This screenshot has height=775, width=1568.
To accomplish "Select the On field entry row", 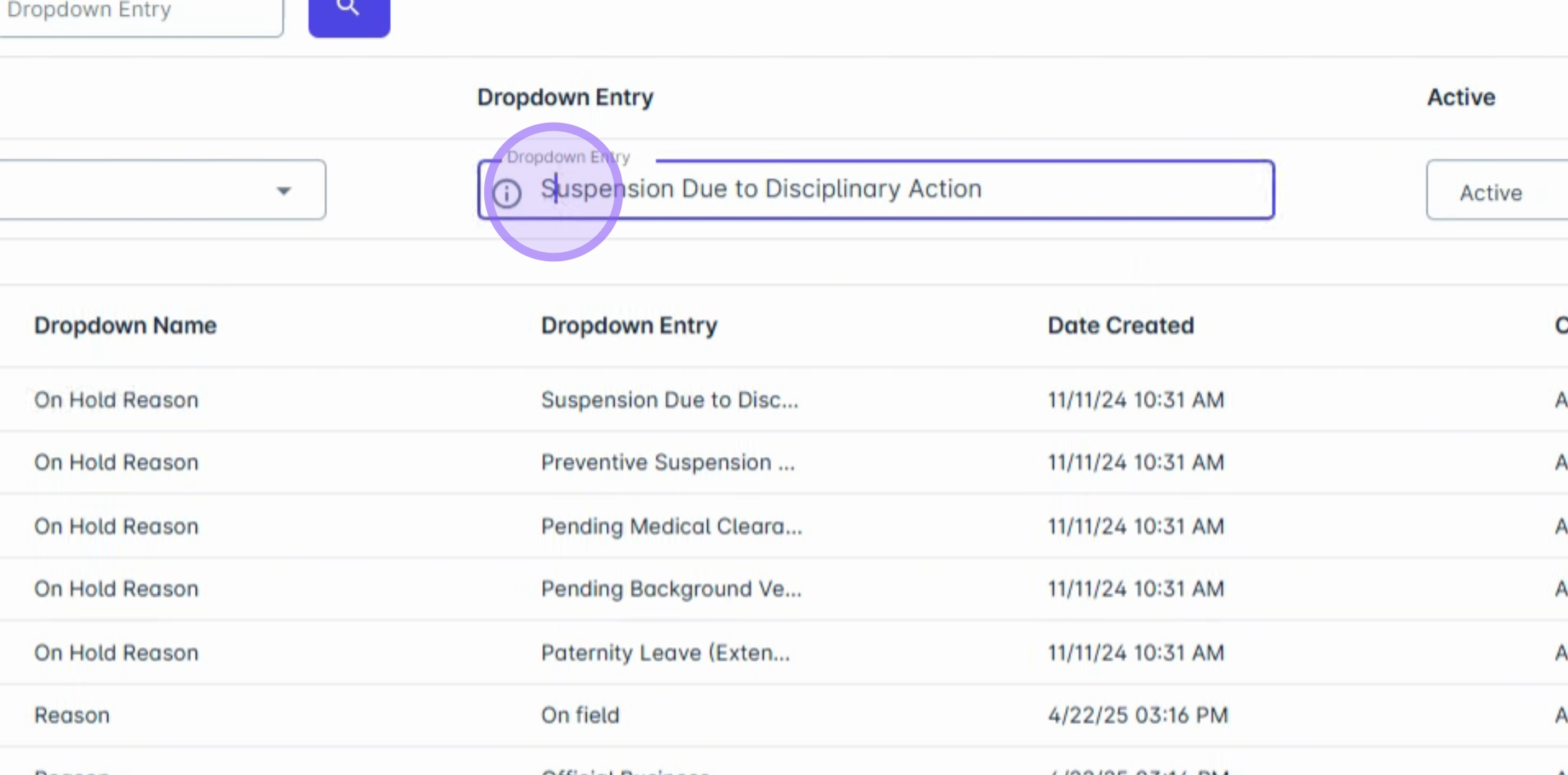I will (x=580, y=715).
